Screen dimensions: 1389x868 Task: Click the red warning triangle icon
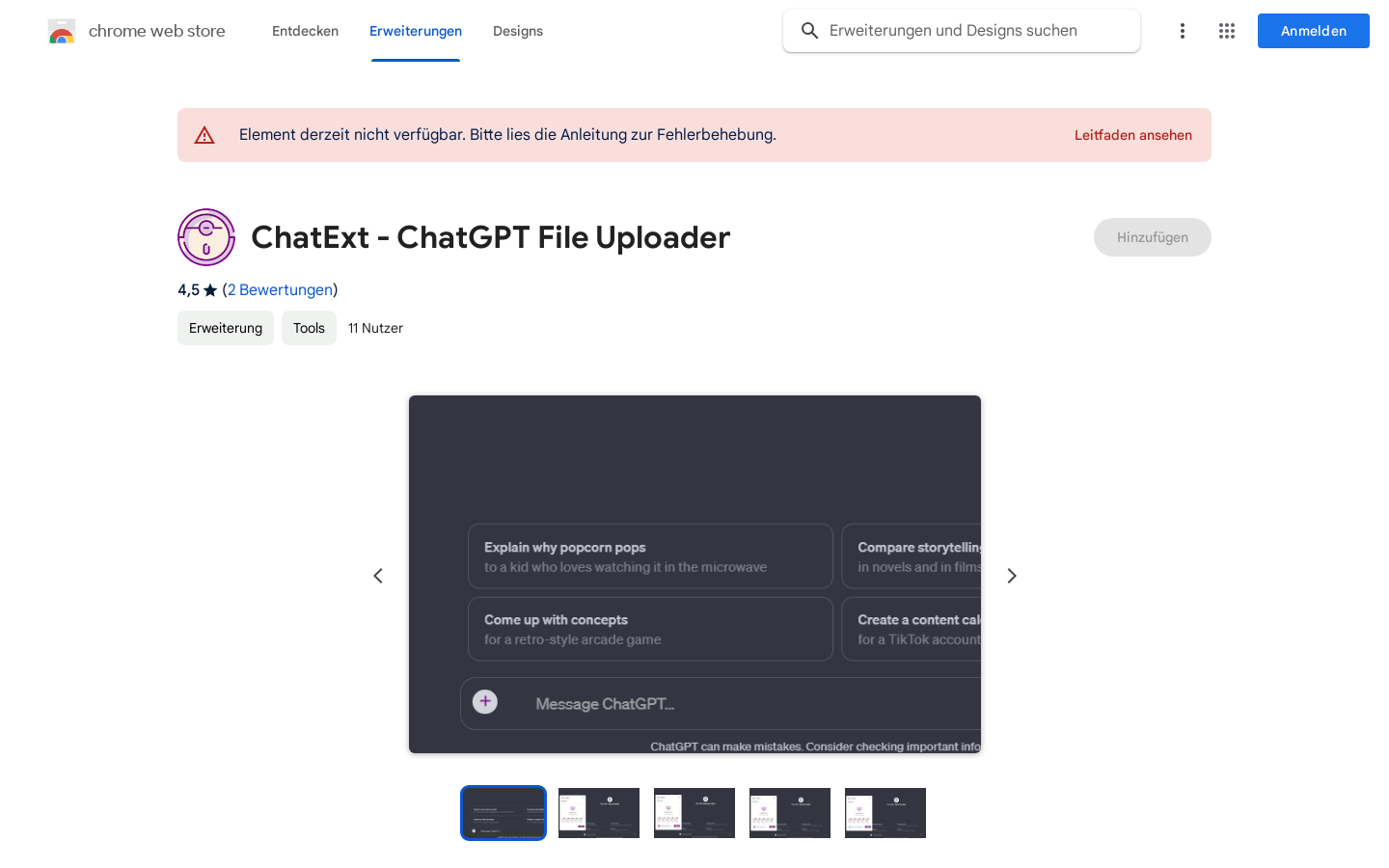pyautogui.click(x=204, y=135)
